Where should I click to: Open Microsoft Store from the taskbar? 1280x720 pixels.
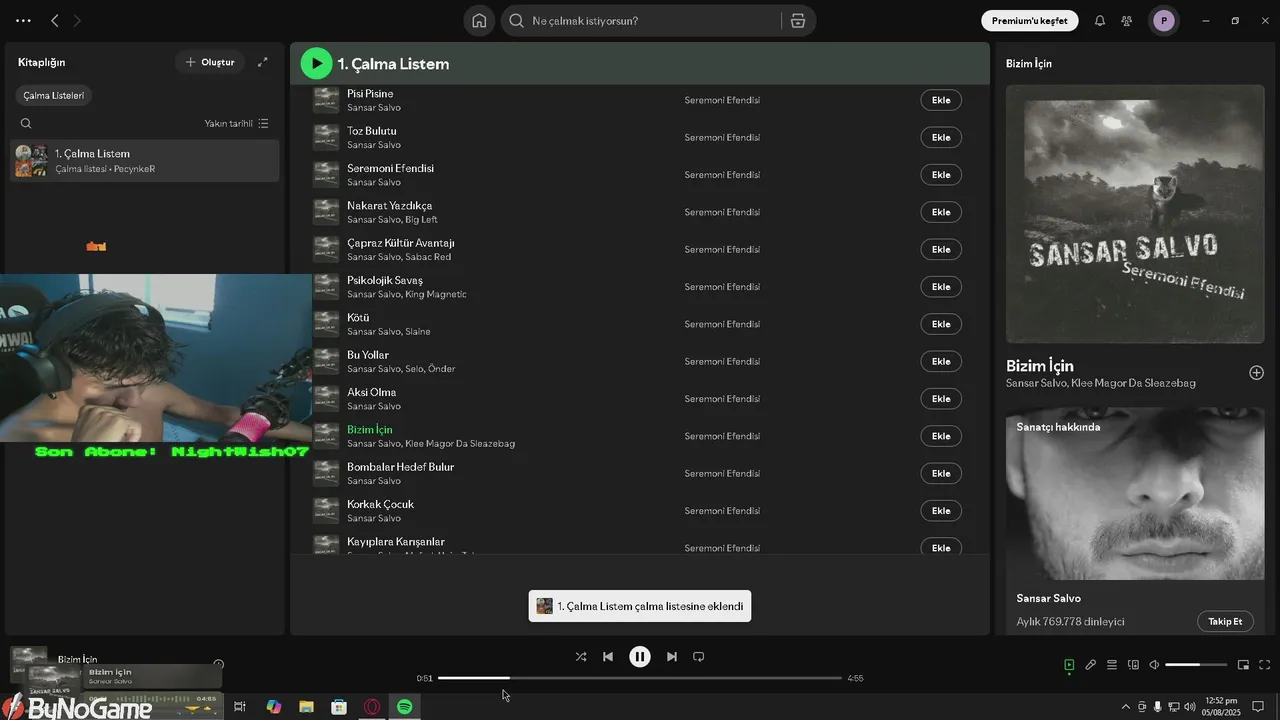[339, 707]
